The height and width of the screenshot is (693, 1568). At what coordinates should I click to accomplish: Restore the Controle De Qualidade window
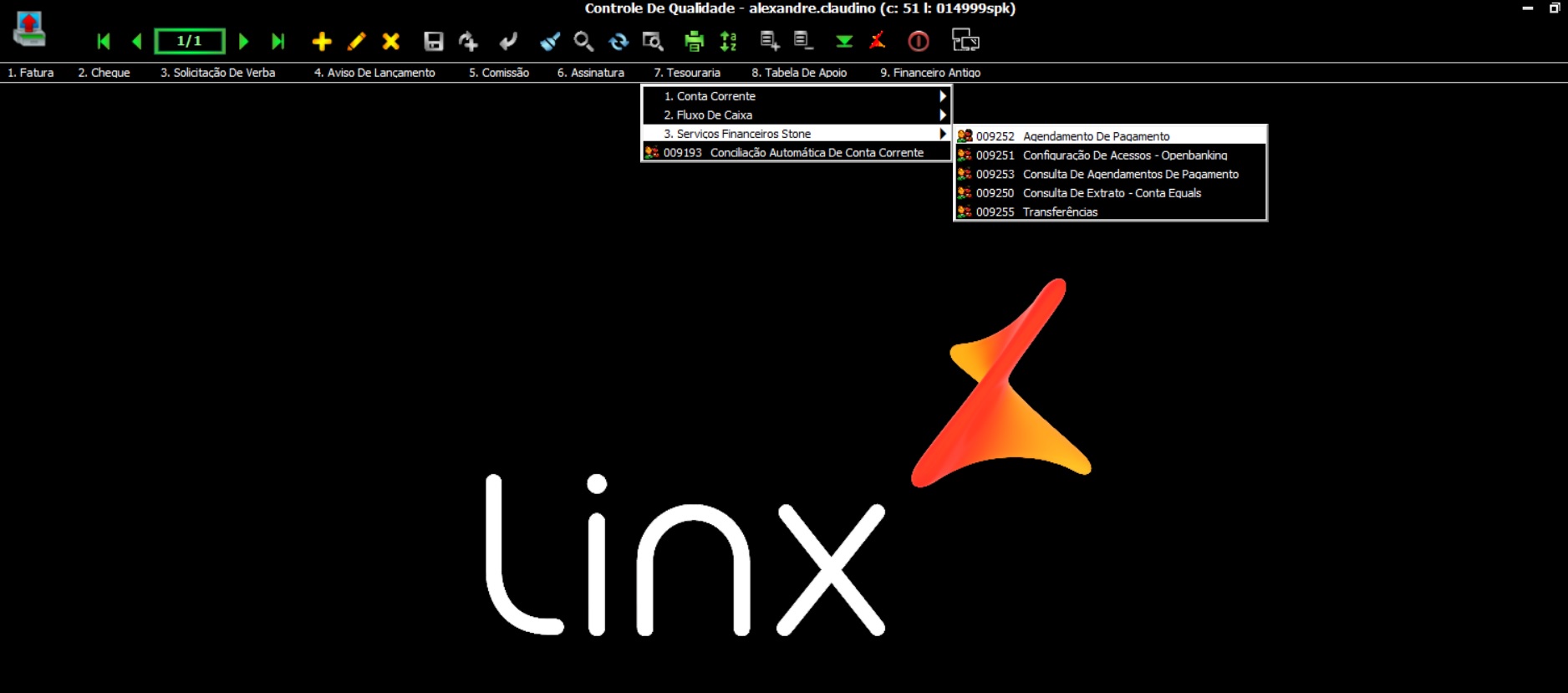click(x=1555, y=8)
